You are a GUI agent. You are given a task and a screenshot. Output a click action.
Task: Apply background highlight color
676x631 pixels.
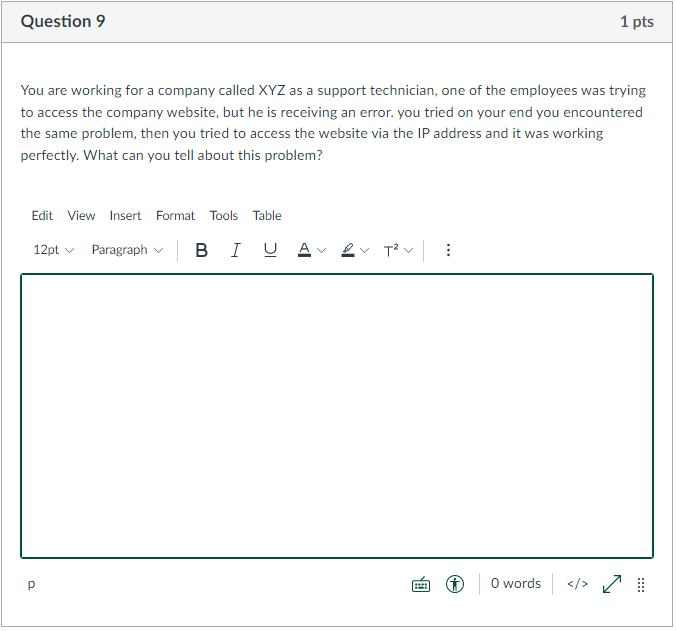tap(348, 250)
